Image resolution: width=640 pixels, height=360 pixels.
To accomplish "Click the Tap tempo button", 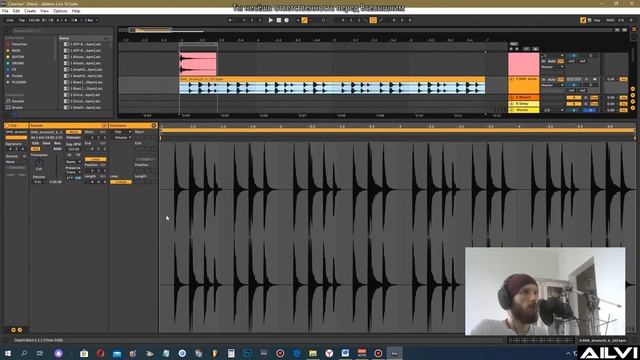I will (x=22, y=20).
